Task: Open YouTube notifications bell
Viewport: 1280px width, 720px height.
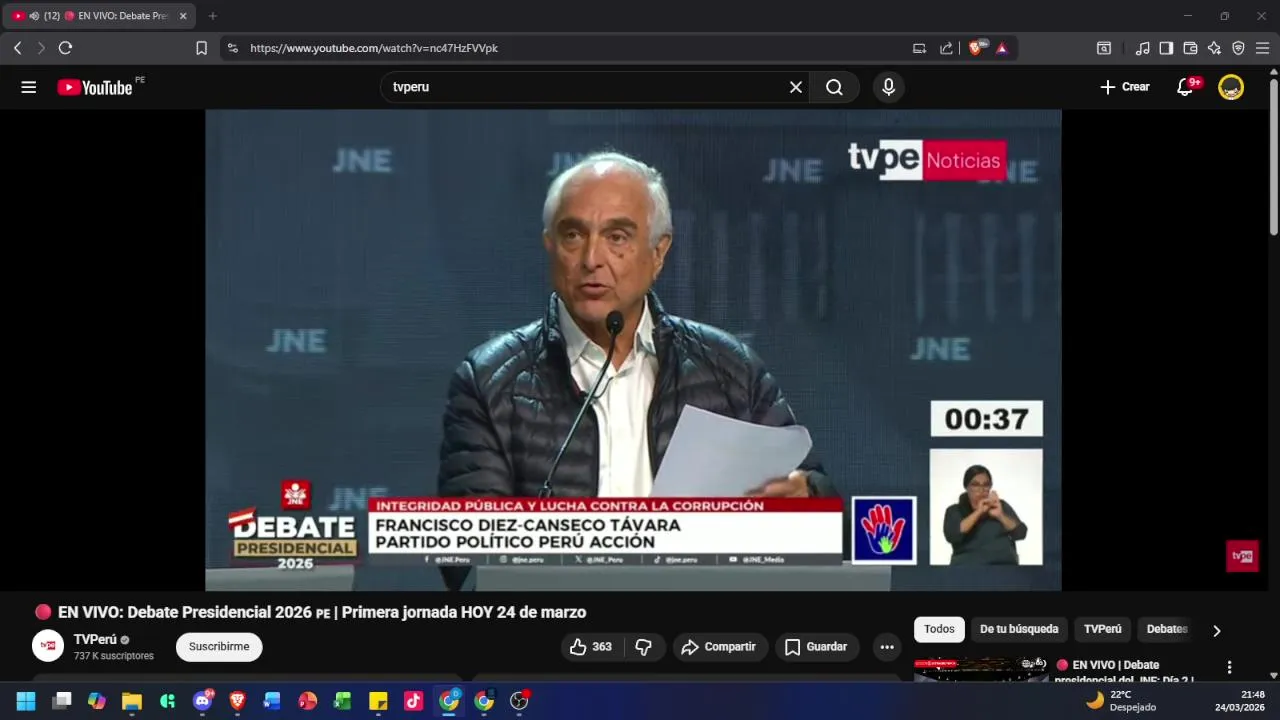Action: [x=1185, y=87]
